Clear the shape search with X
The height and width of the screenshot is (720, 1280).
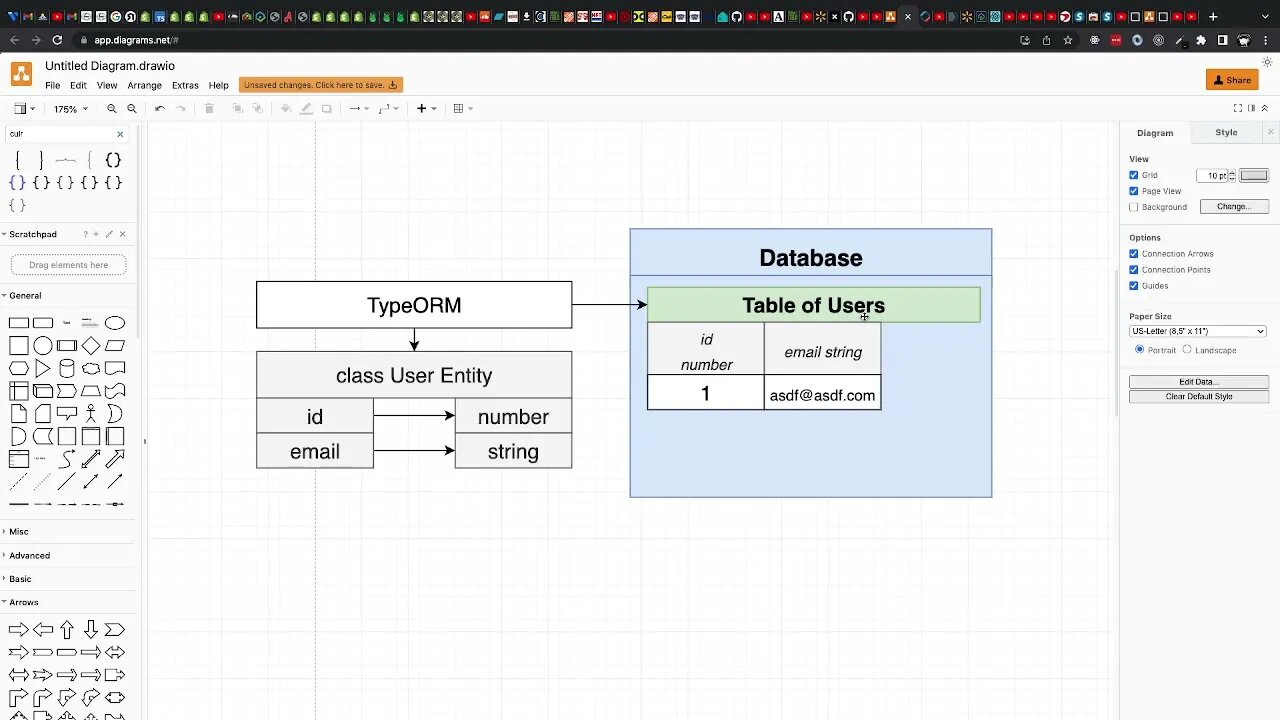click(x=120, y=134)
